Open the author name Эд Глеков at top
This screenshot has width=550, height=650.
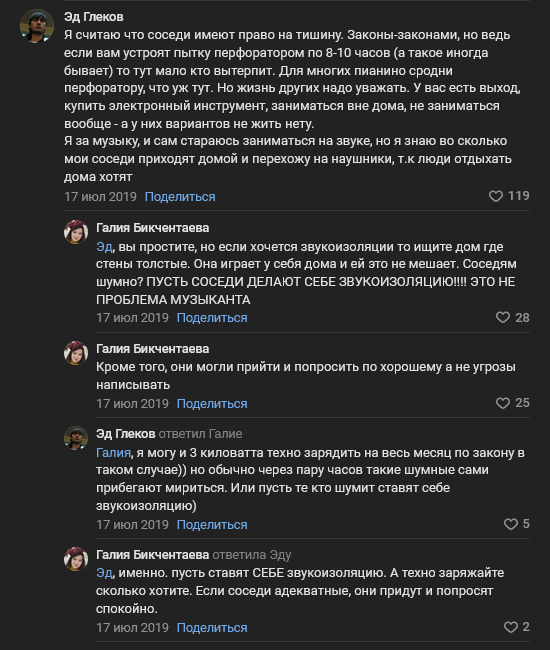point(94,17)
